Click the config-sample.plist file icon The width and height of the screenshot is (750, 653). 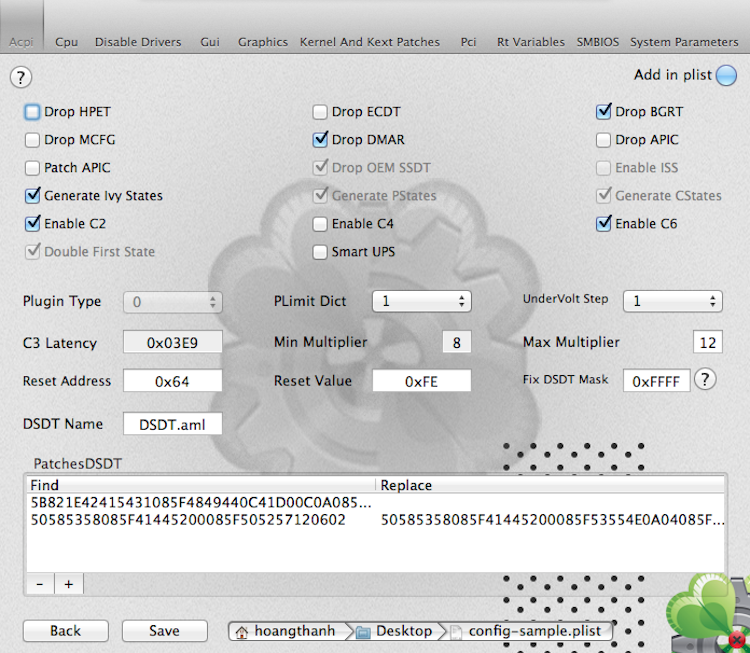point(456,632)
